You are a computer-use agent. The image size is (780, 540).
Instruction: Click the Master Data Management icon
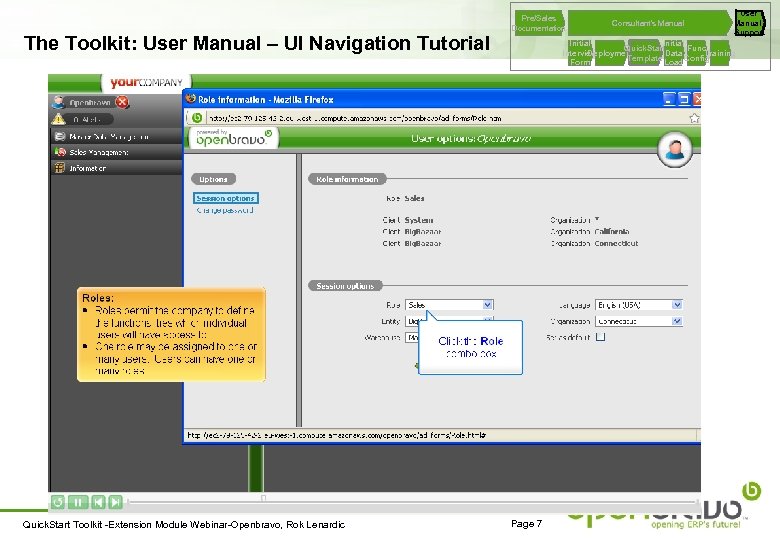[x=60, y=136]
